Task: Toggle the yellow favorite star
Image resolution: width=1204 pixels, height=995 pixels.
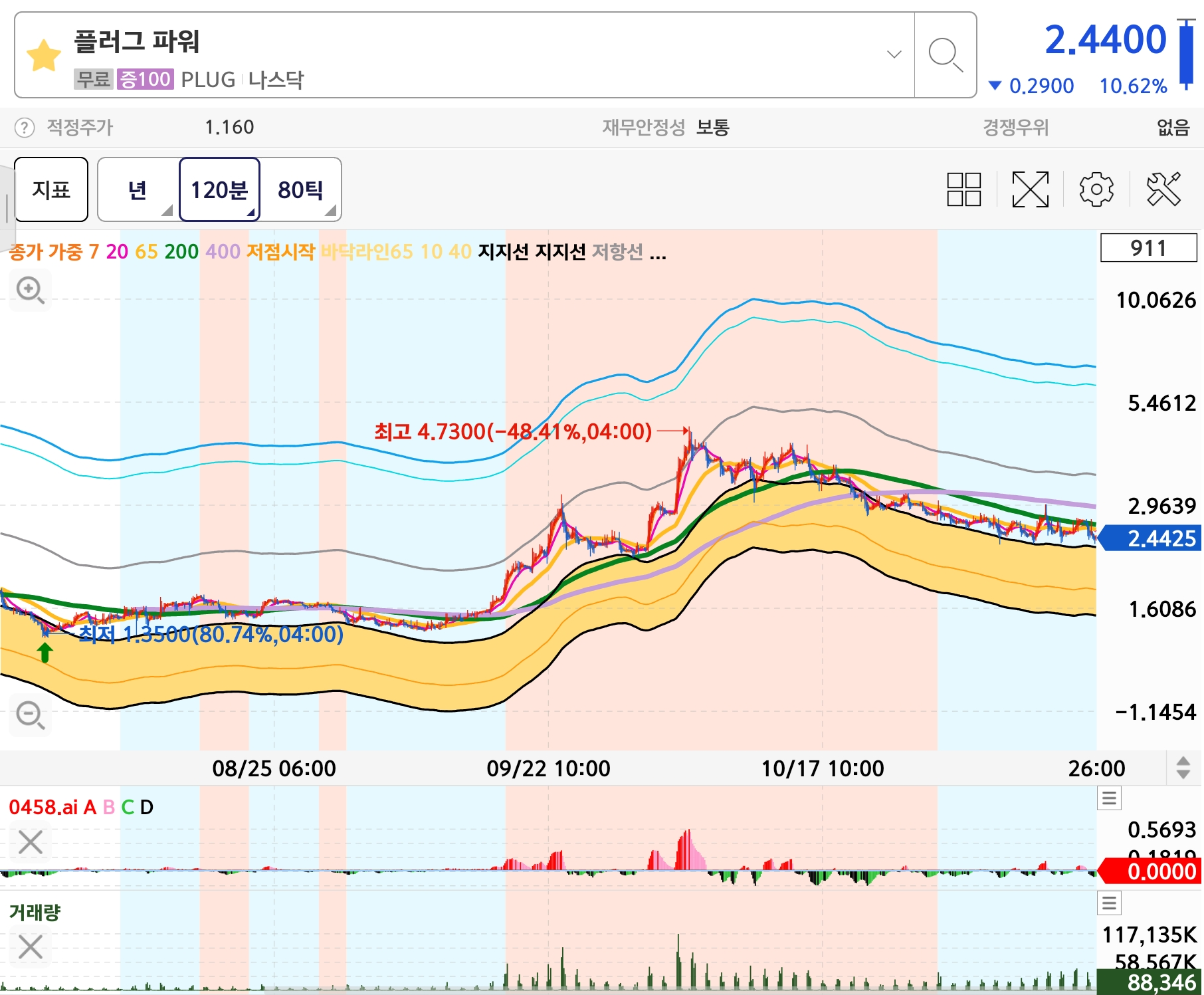Action: coord(44,55)
